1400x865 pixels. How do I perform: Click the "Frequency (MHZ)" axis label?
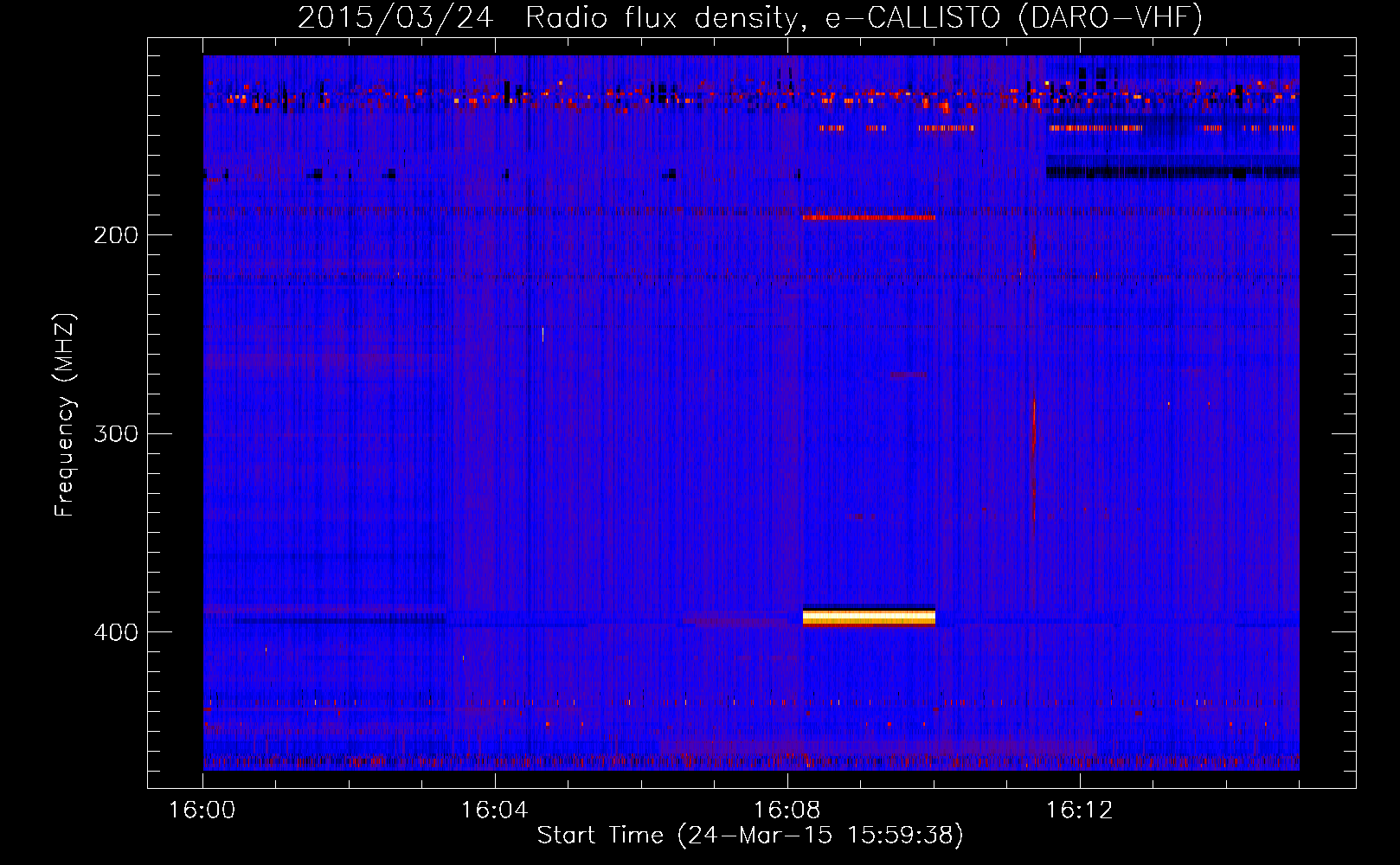point(65,415)
